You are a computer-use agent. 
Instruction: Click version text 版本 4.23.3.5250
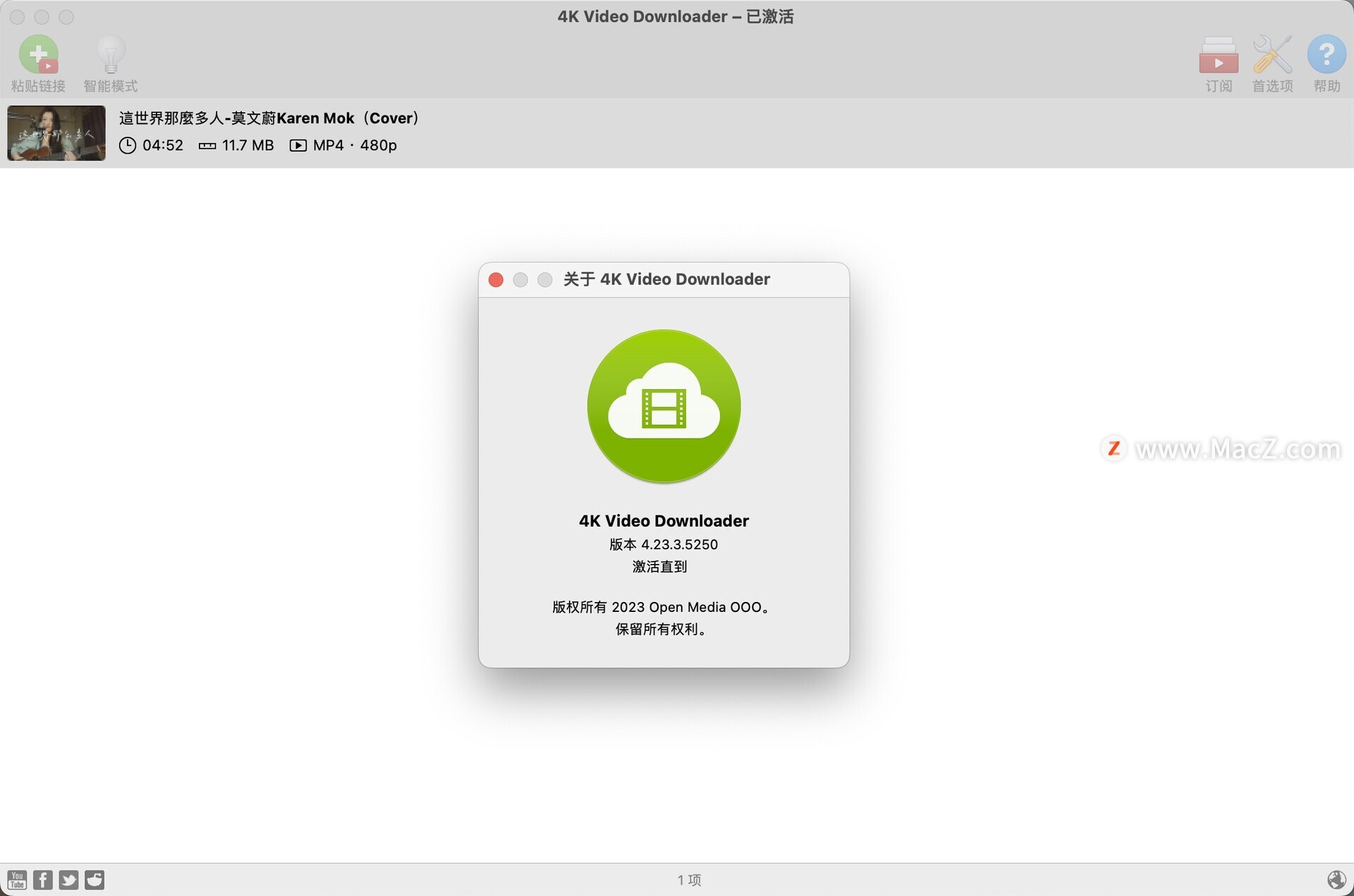click(x=664, y=544)
